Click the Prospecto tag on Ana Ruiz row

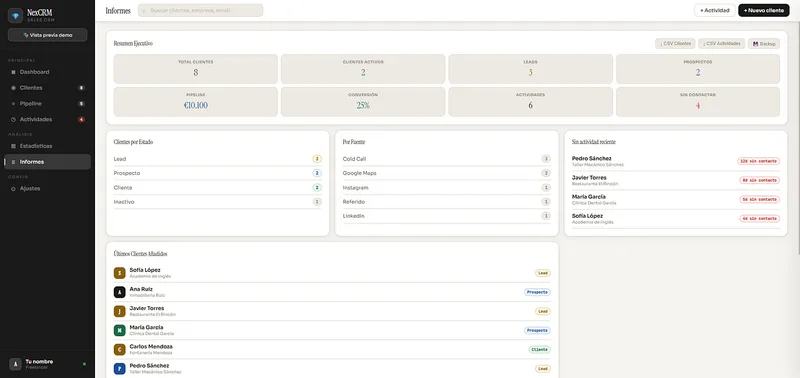tap(537, 292)
